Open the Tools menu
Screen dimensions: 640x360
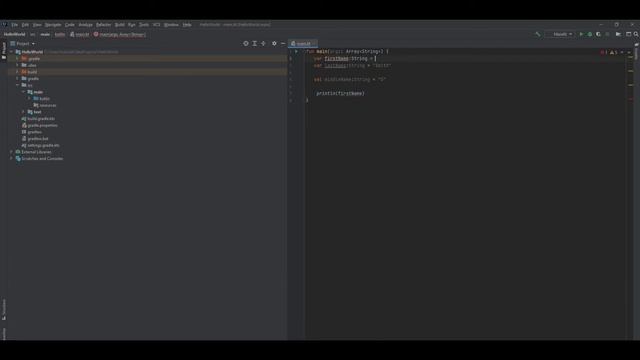[144, 25]
